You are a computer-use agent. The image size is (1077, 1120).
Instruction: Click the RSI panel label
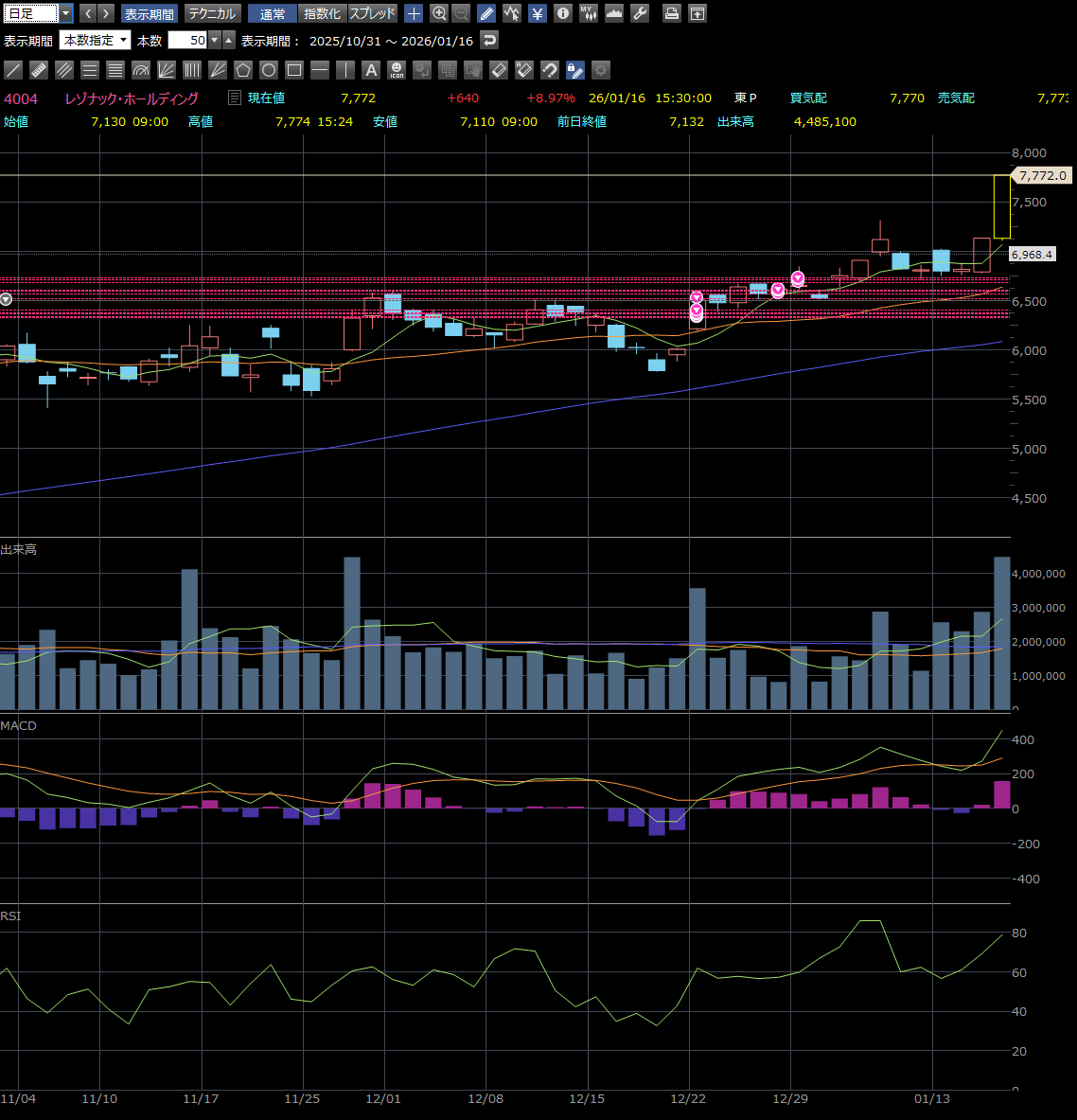point(10,916)
